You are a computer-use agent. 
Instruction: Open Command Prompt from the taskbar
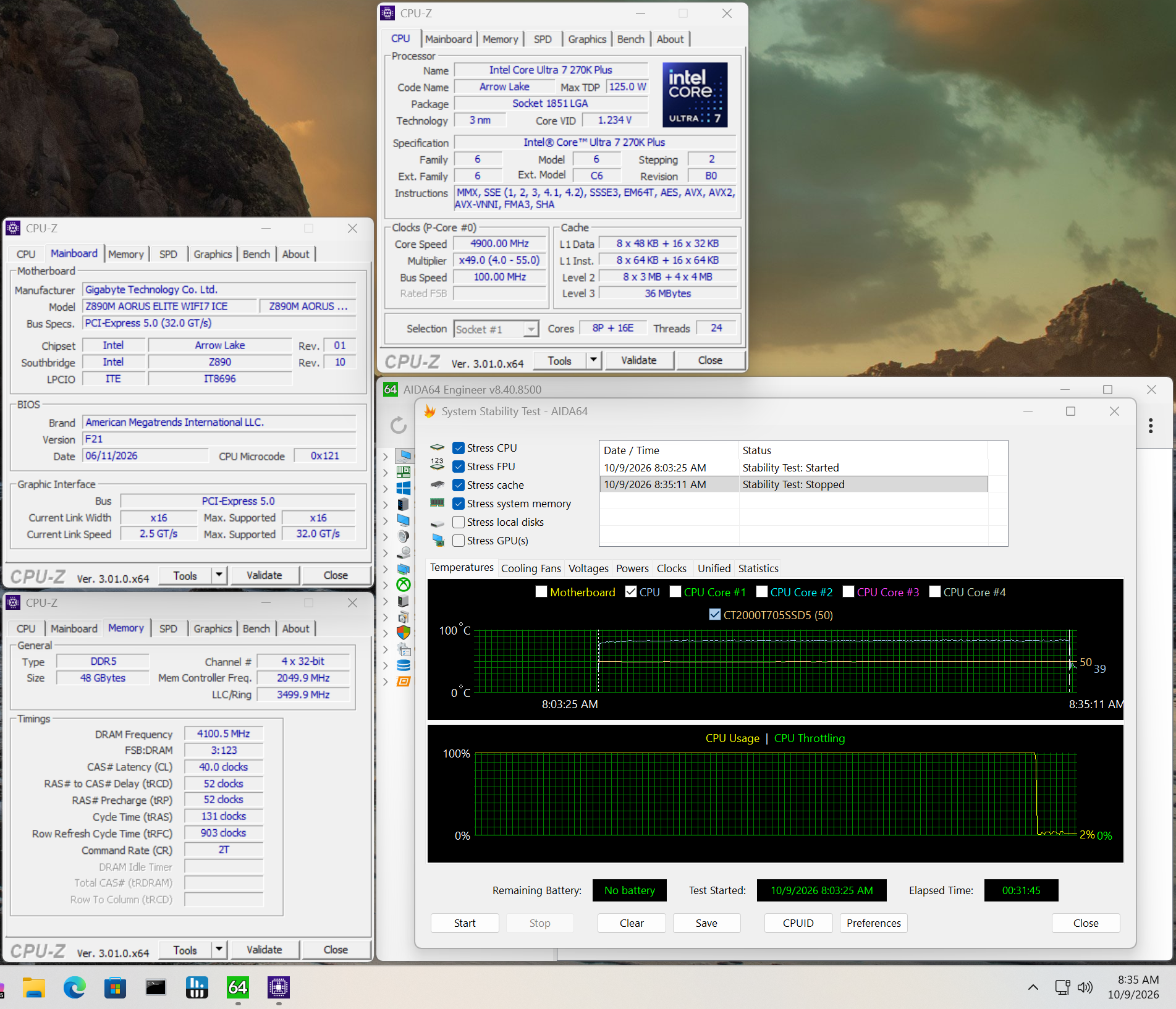click(156, 987)
